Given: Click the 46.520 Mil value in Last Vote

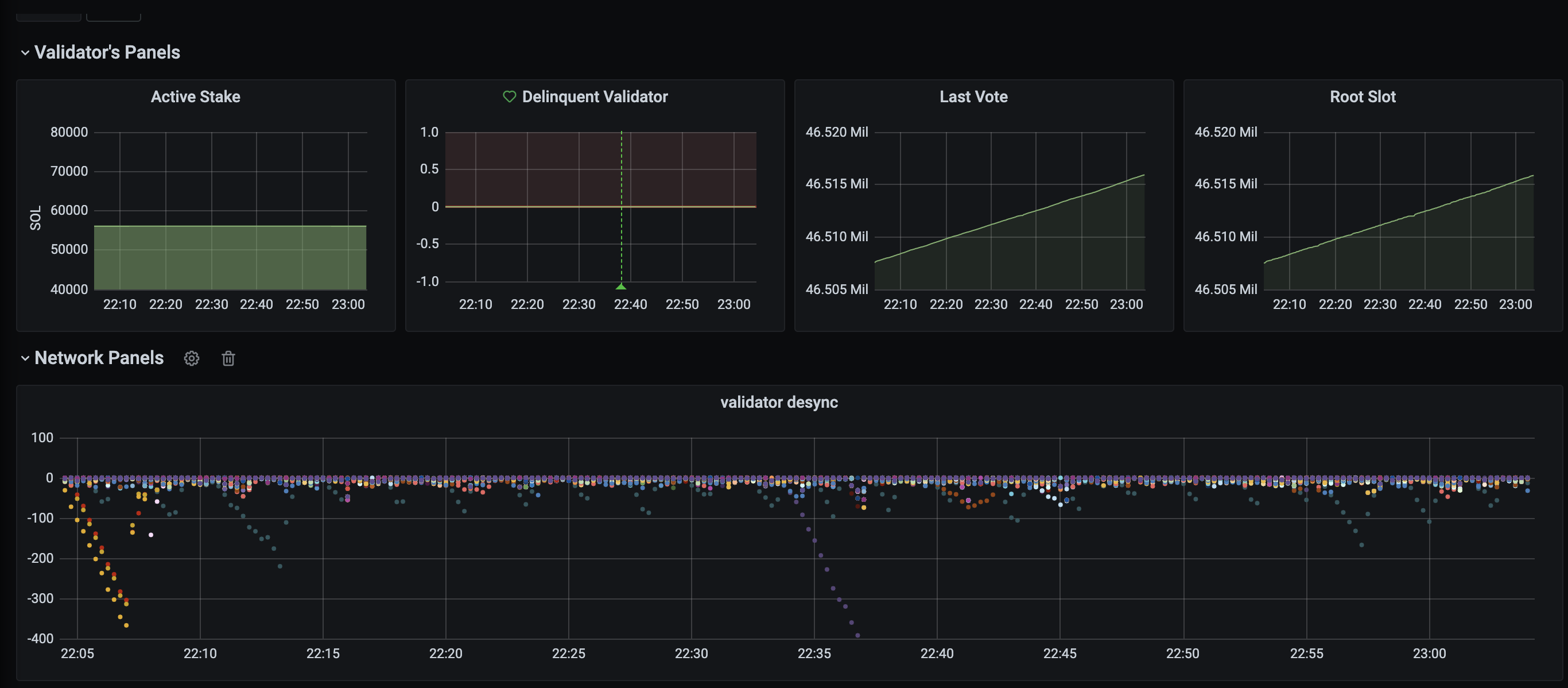Looking at the screenshot, I should pyautogui.click(x=836, y=132).
